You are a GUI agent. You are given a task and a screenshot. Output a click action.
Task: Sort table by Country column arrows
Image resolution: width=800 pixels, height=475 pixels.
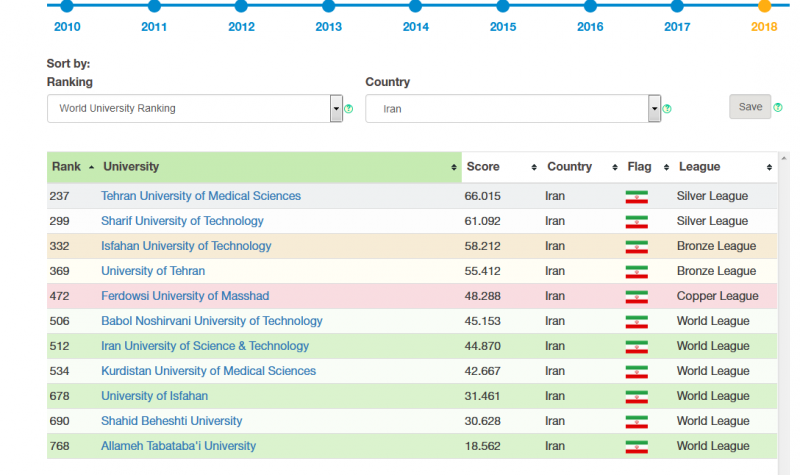point(614,167)
